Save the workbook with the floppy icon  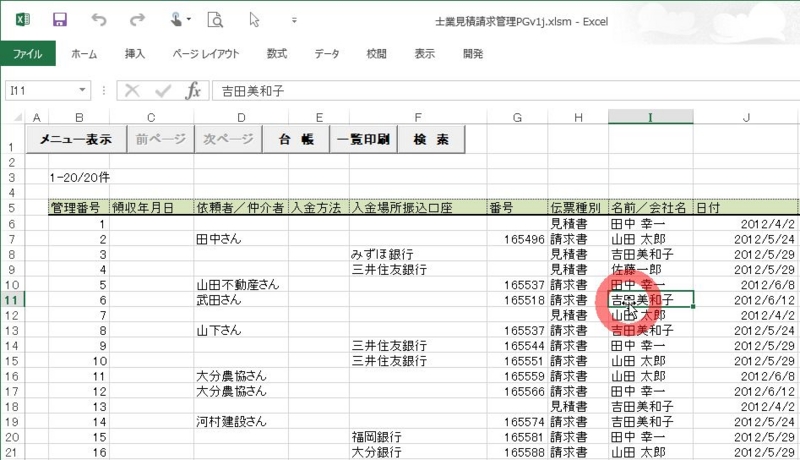pos(60,20)
